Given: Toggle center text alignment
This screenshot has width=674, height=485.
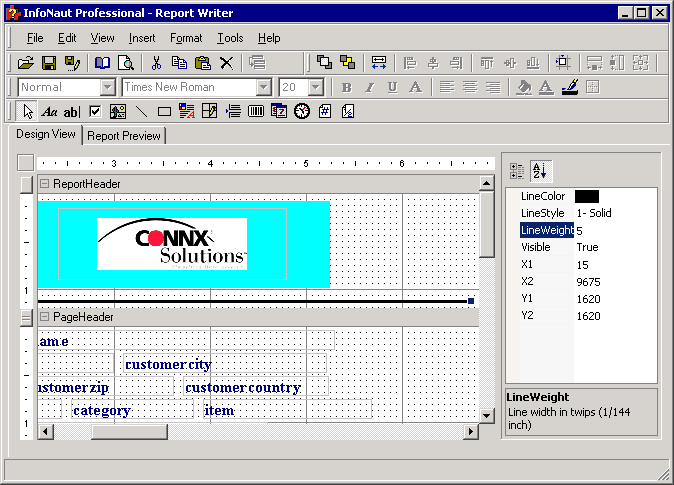Looking at the screenshot, I should [470, 88].
